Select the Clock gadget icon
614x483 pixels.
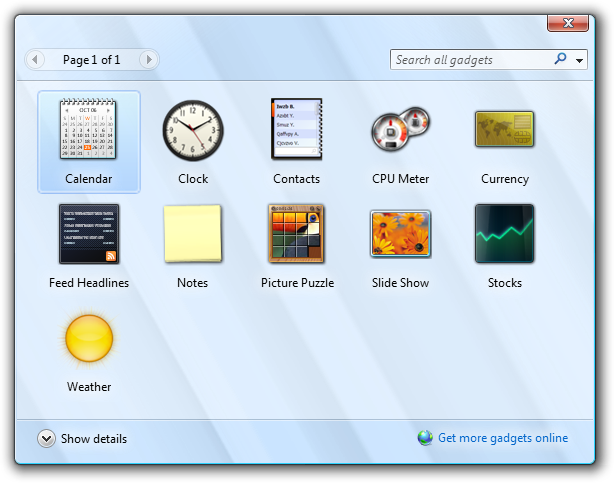[193, 130]
